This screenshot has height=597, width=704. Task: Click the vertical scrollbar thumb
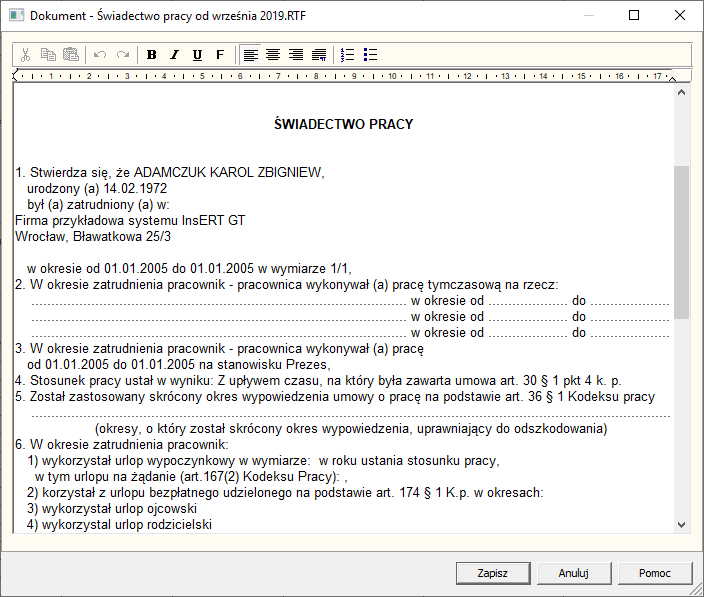682,242
